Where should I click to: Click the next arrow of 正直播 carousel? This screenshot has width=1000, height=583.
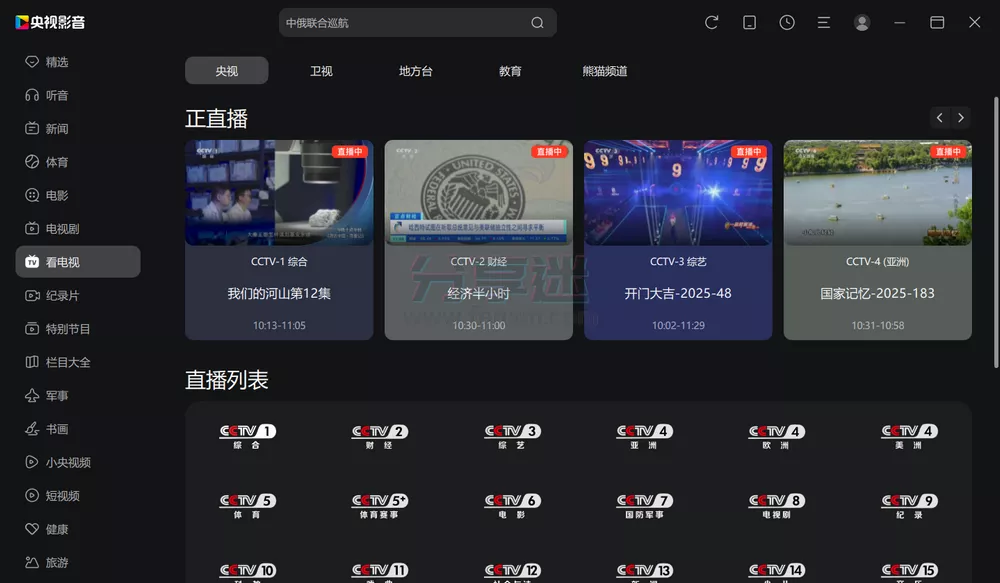[x=961, y=117]
